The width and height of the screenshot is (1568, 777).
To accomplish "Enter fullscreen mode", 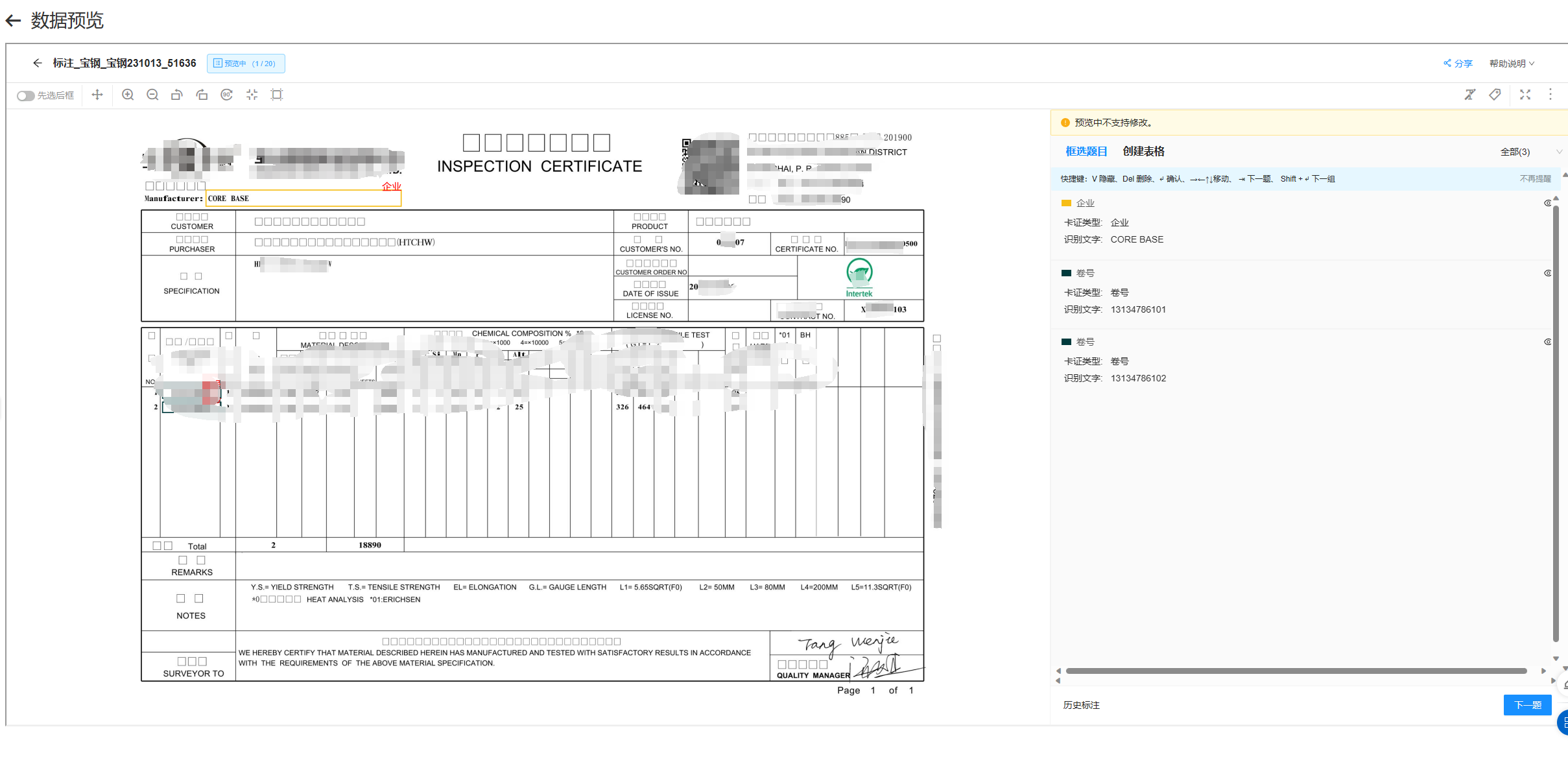I will 1525,95.
